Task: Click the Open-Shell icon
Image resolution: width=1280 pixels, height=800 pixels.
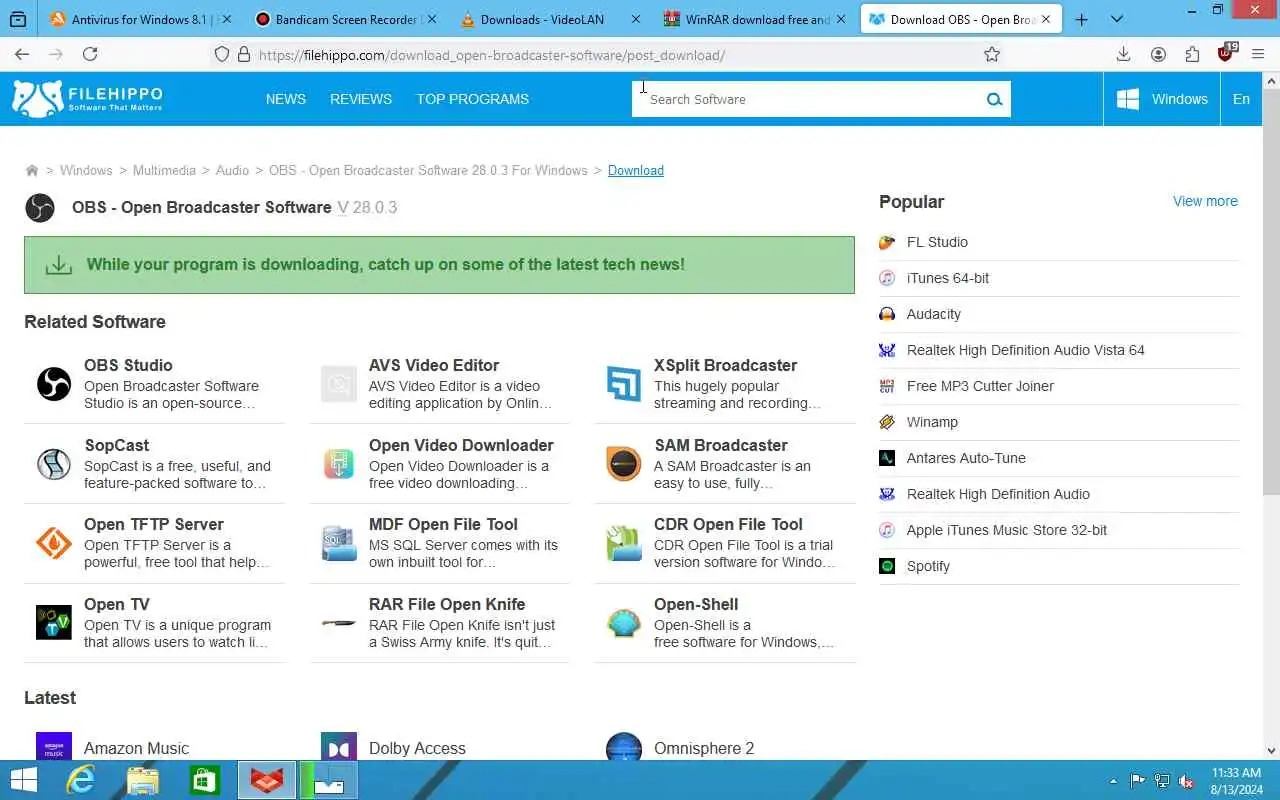Action: click(624, 623)
